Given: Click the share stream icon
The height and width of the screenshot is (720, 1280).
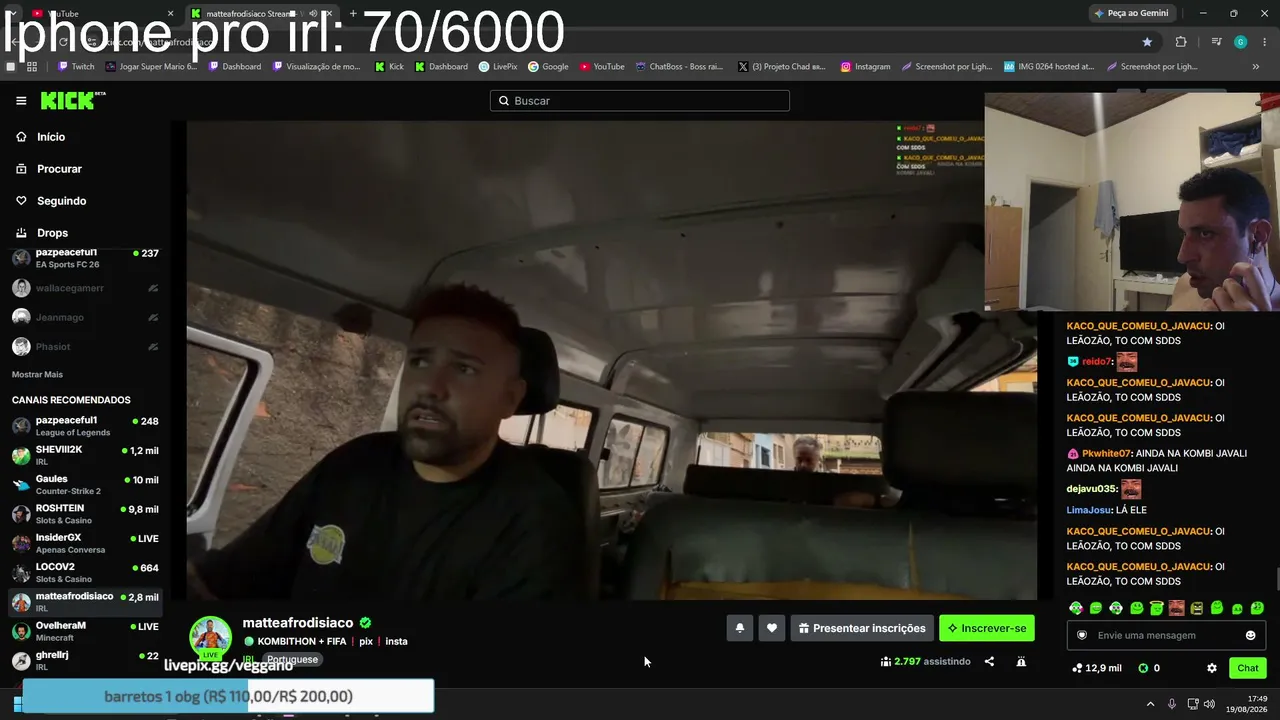Looking at the screenshot, I should click(x=989, y=662).
